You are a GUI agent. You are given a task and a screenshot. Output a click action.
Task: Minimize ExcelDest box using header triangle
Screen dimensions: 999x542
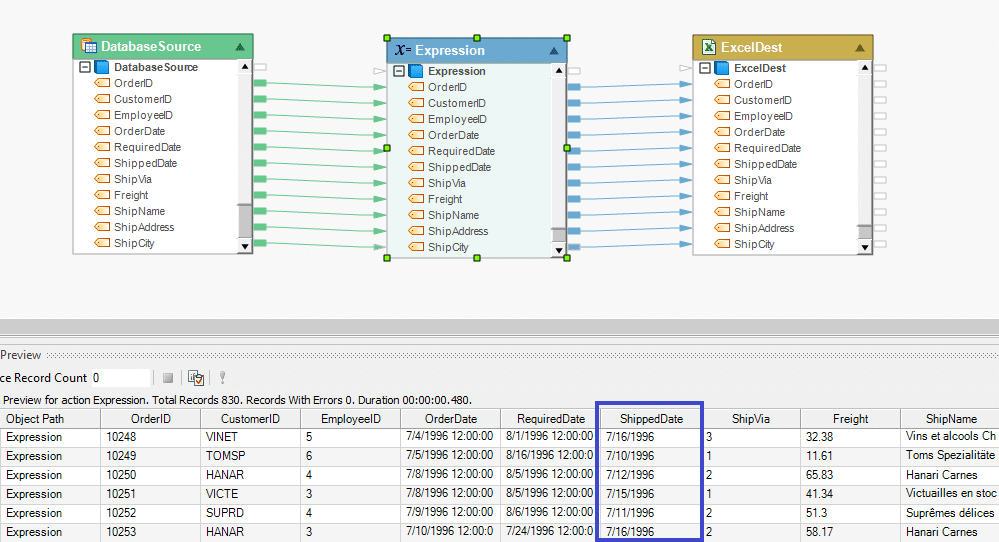tap(859, 47)
